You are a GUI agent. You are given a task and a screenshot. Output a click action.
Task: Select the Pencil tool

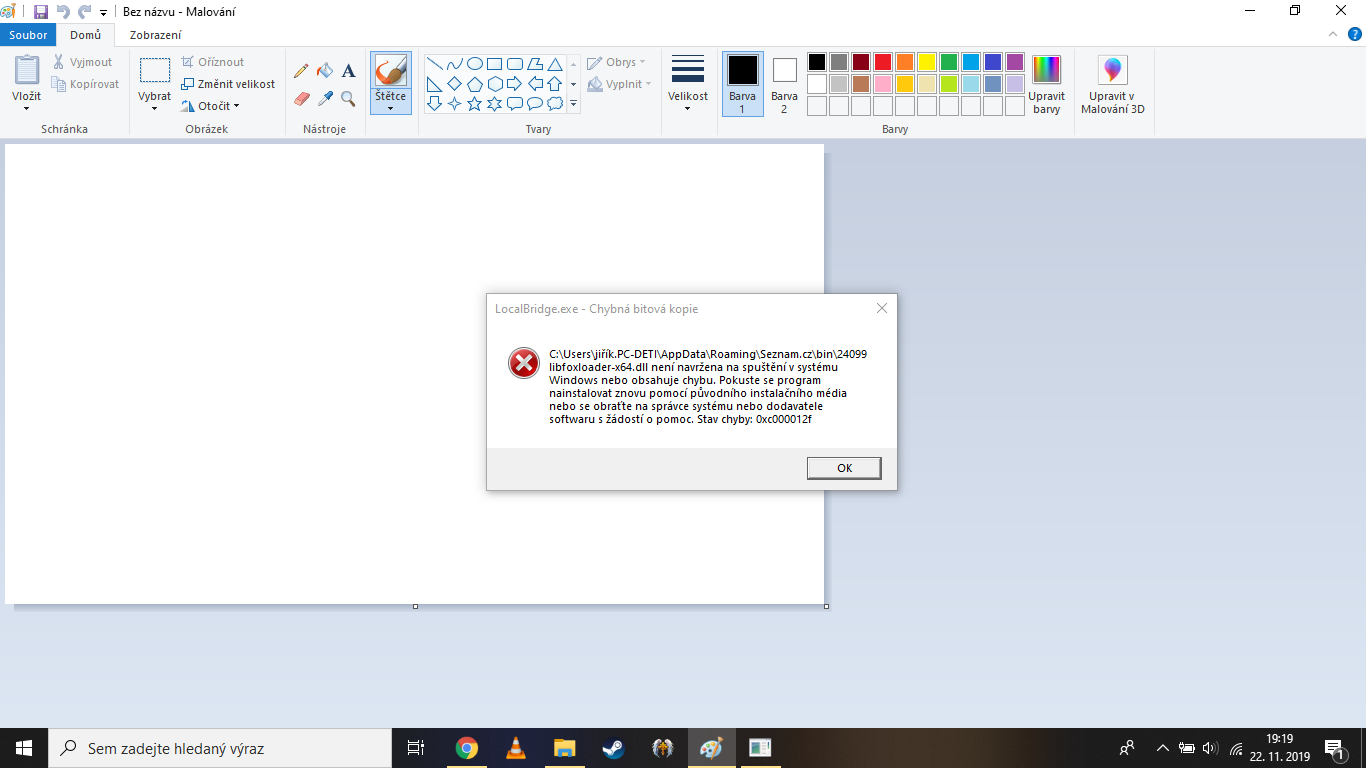coord(301,71)
